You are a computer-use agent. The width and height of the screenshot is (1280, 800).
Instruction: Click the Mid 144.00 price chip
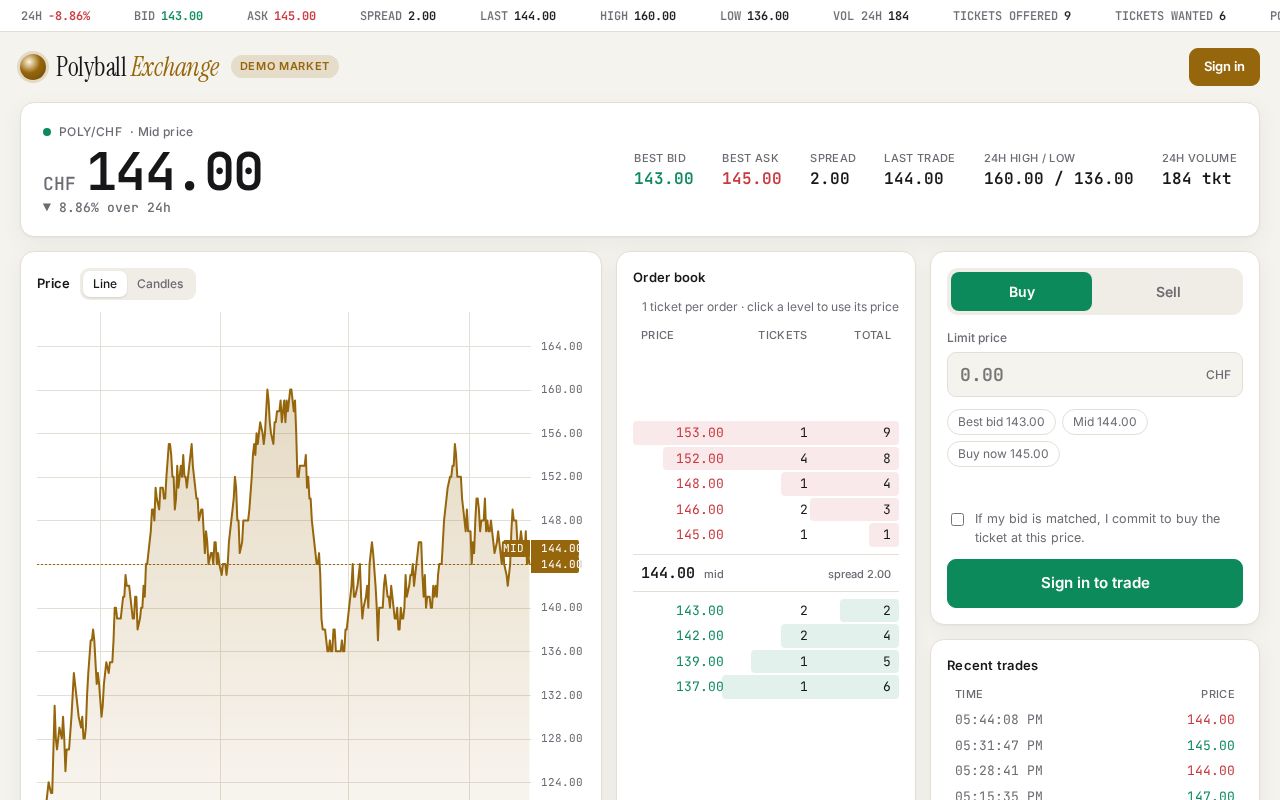point(1105,422)
